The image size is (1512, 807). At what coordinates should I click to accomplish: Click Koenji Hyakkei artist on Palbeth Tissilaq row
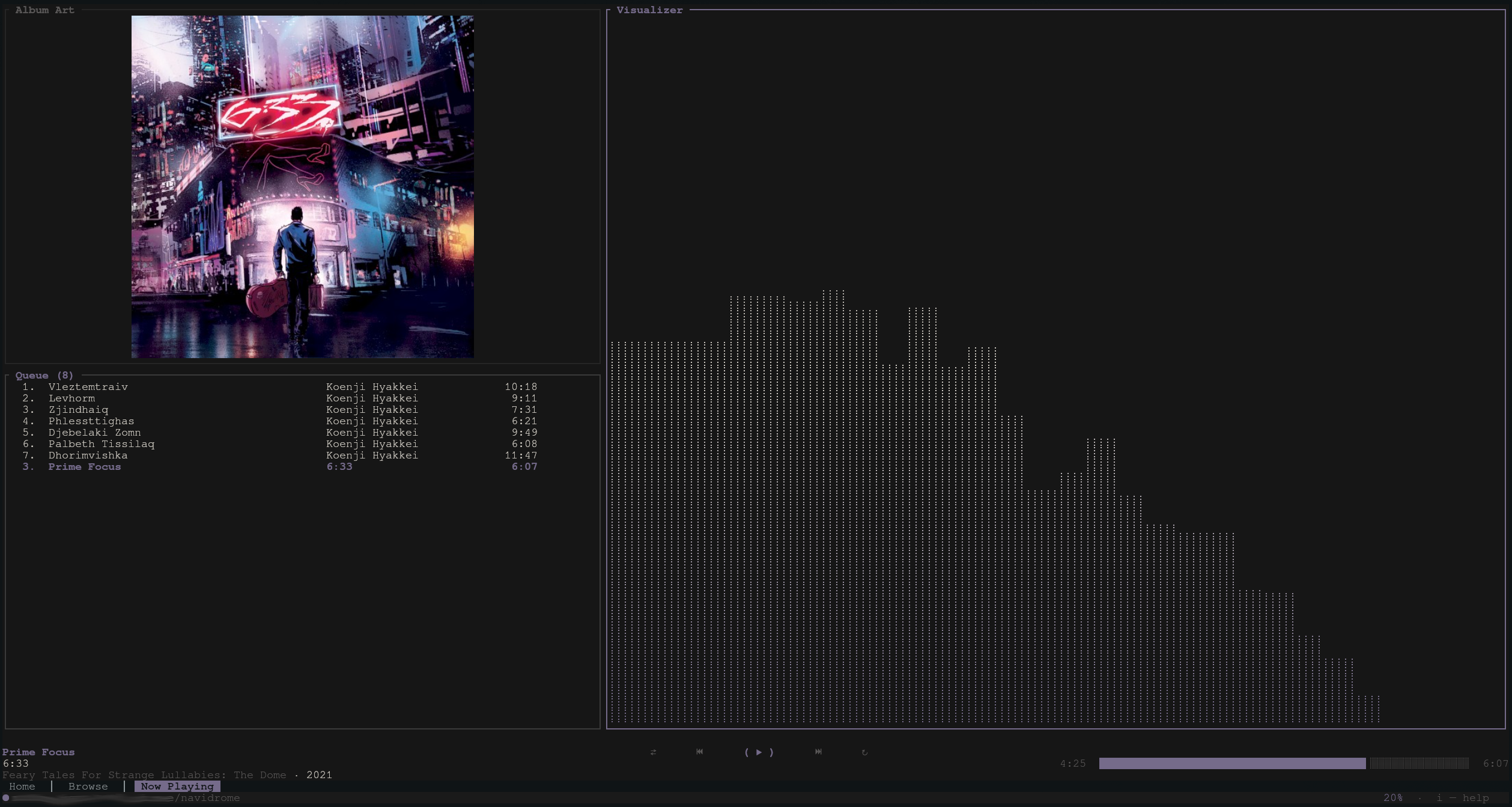coord(372,443)
